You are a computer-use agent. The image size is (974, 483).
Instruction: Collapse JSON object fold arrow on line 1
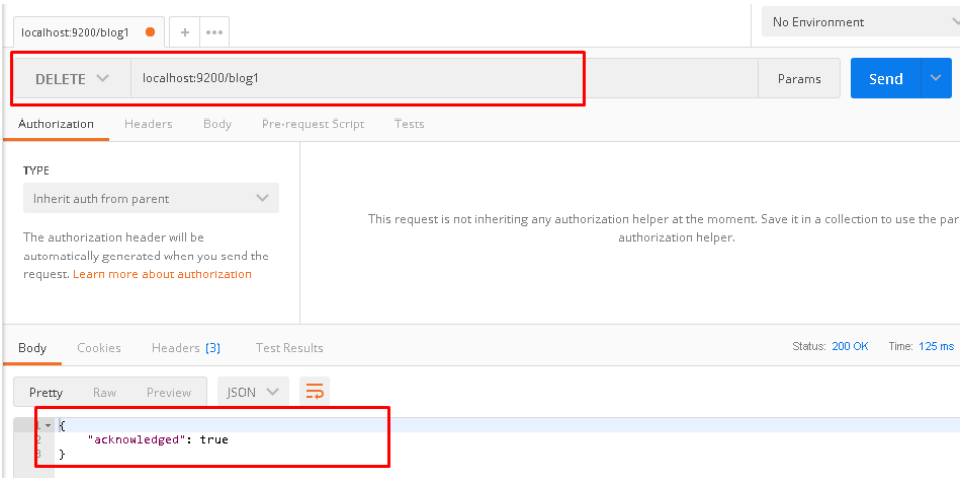[48, 426]
